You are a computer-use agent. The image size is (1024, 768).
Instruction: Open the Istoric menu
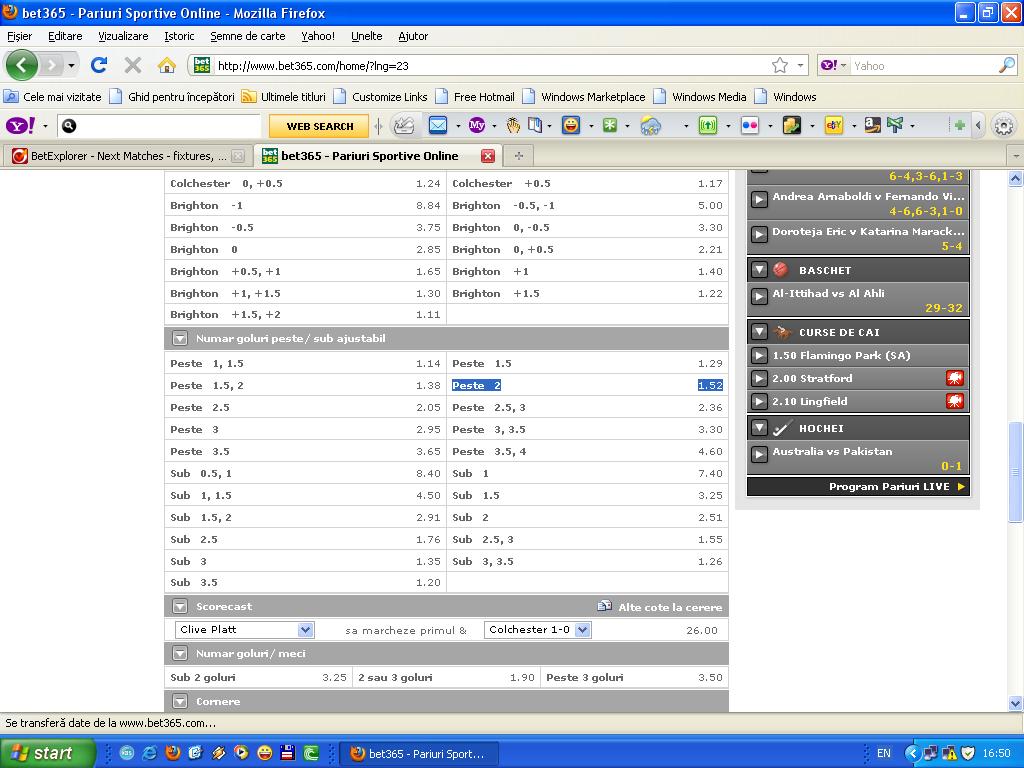[179, 36]
